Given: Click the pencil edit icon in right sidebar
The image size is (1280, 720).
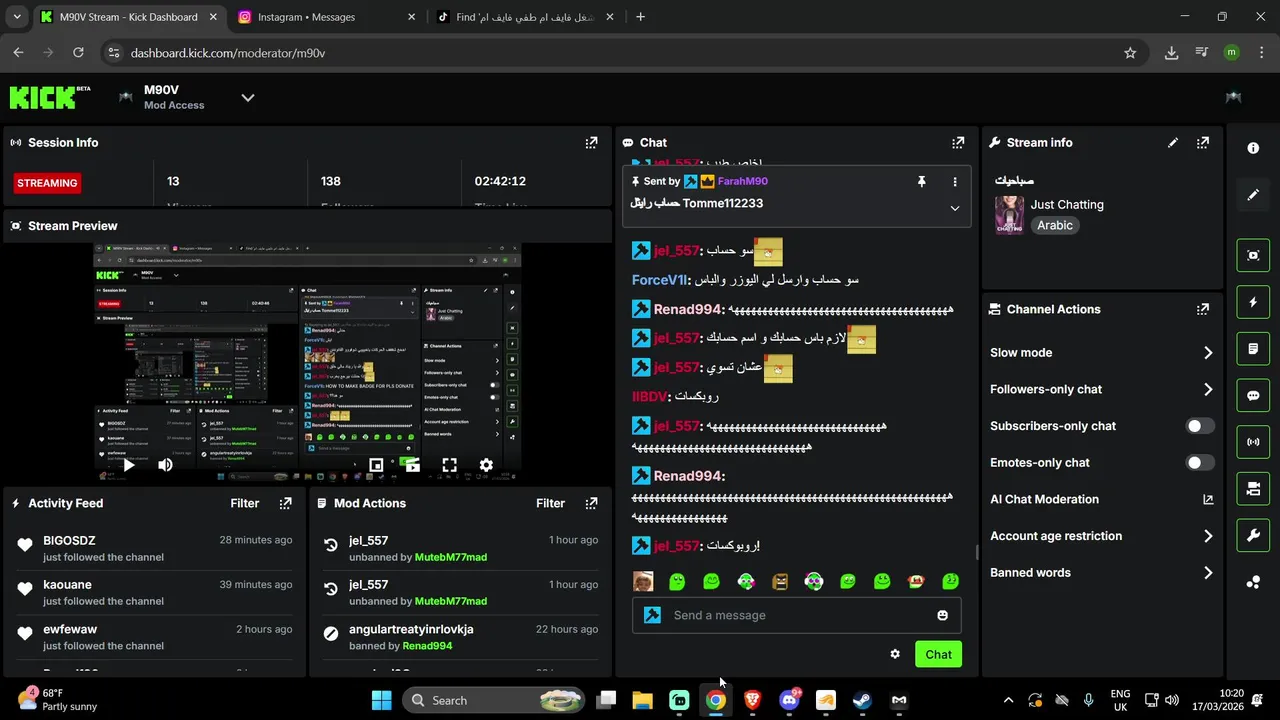Looking at the screenshot, I should (x=1253, y=195).
